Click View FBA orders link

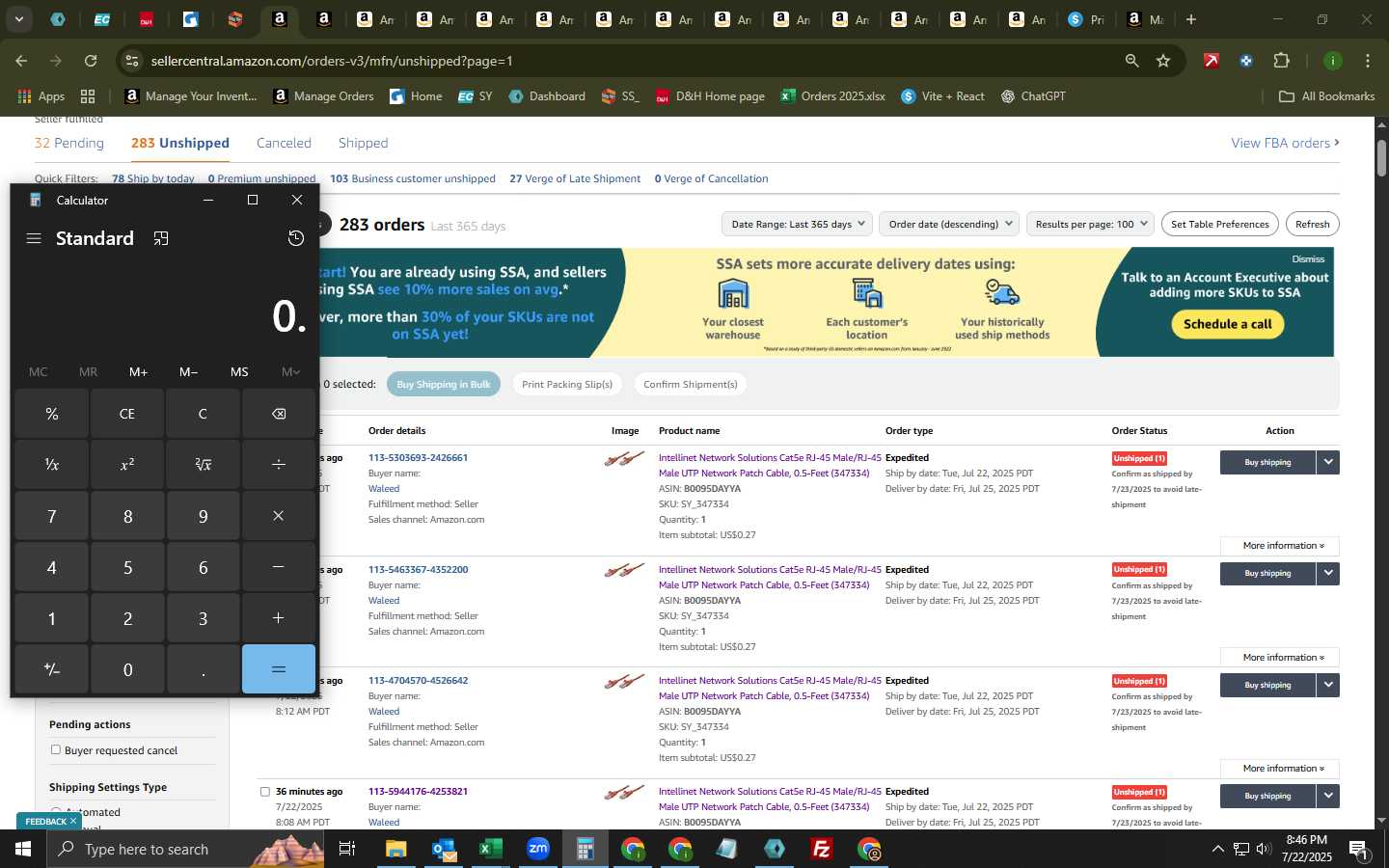tap(1285, 143)
